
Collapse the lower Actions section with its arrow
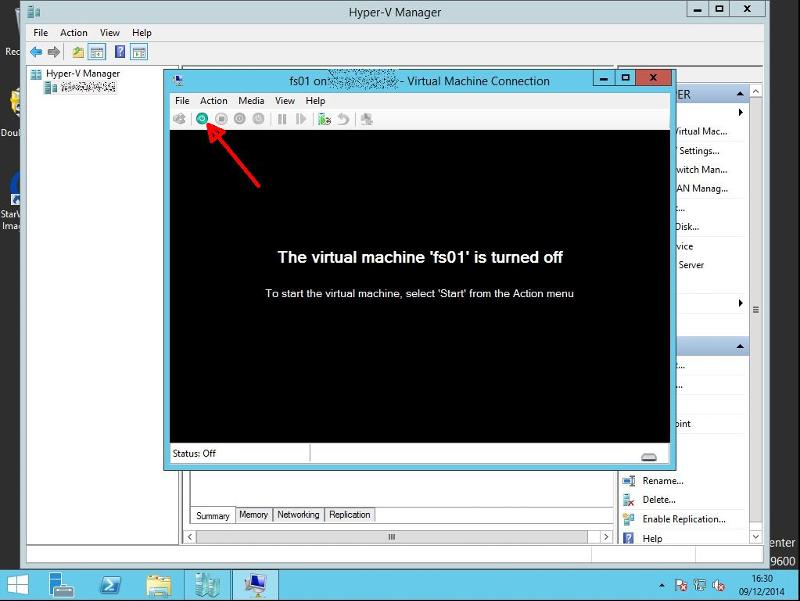740,346
